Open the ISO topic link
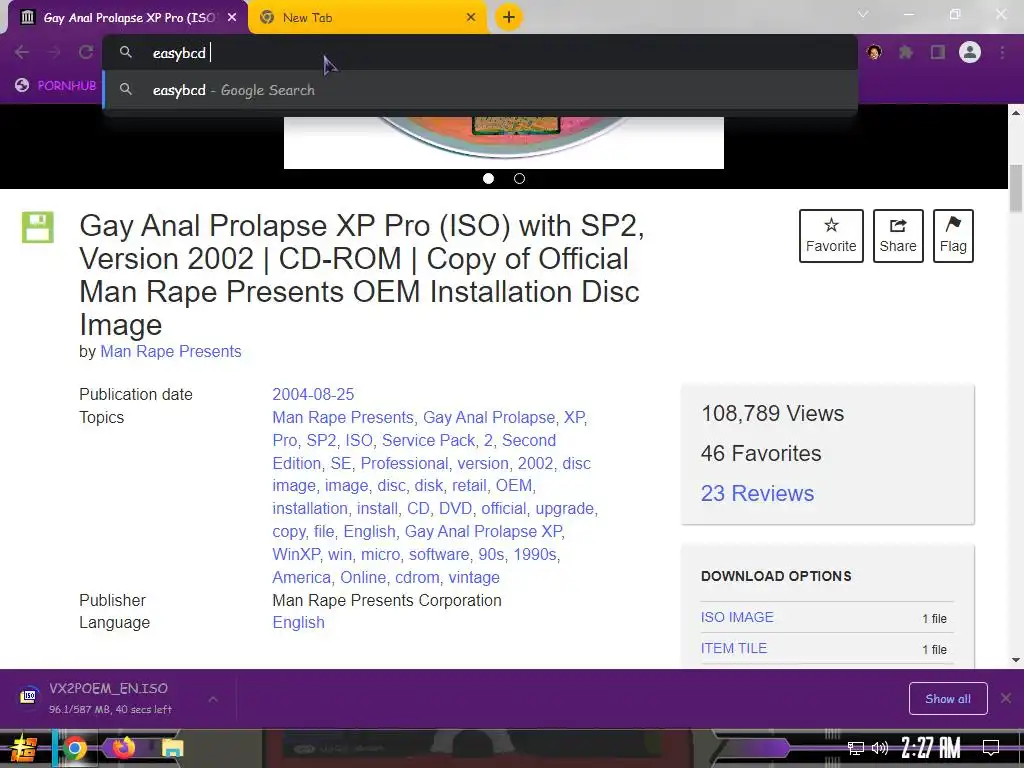The height and width of the screenshot is (768, 1024). [359, 440]
